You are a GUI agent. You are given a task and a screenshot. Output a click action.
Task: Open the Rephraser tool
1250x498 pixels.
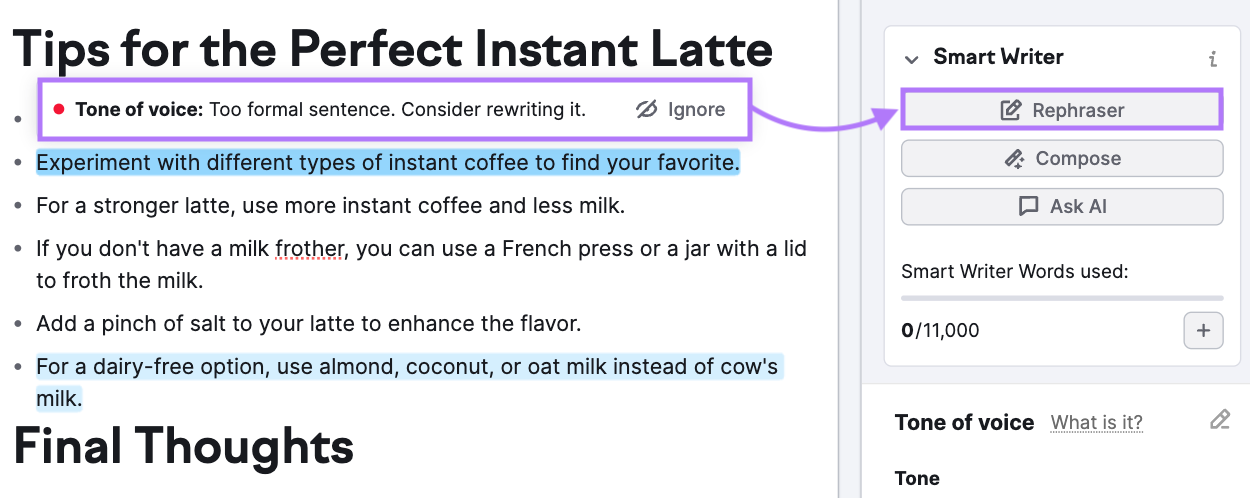[x=1062, y=110]
